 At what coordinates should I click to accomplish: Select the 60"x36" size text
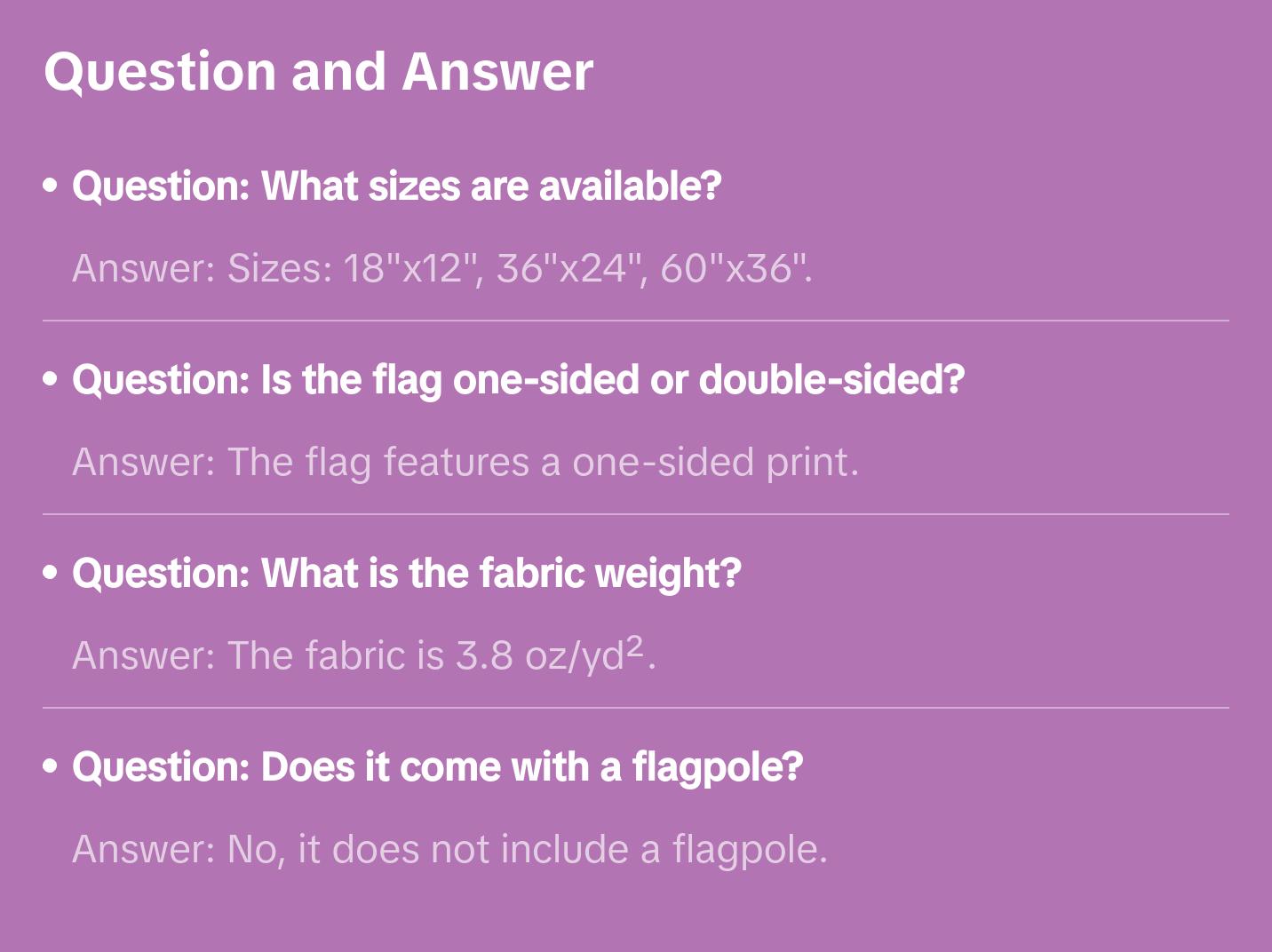pos(734,268)
